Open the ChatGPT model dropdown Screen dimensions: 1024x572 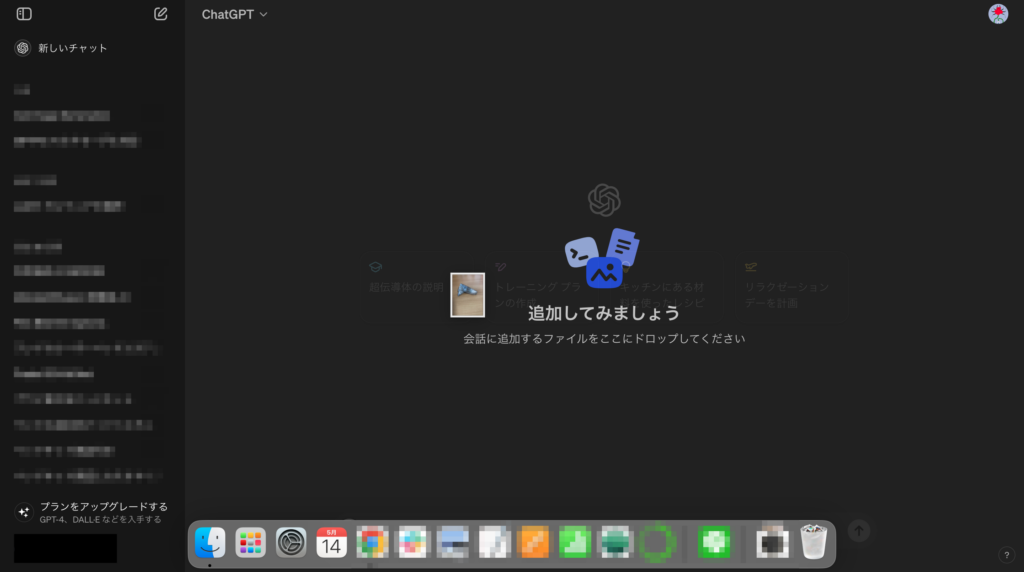234,14
